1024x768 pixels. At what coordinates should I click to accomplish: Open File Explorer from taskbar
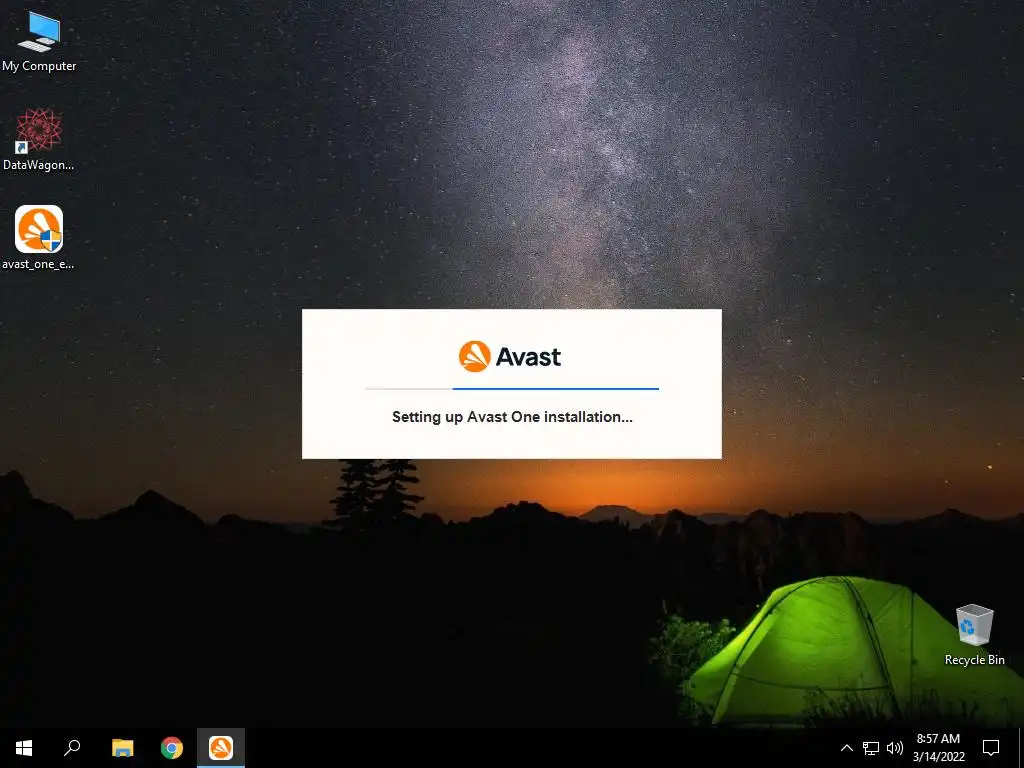[x=122, y=748]
